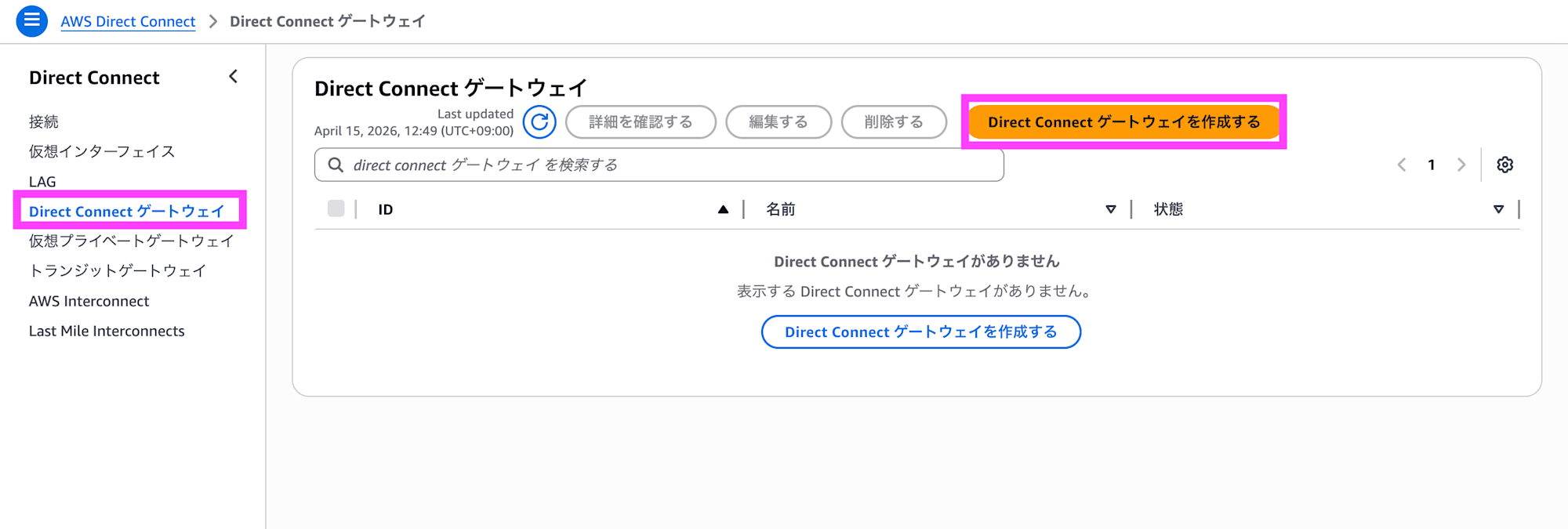Open 仮想インターフェイス in the sidebar
Image resolution: width=1568 pixels, height=529 pixels.
click(102, 151)
